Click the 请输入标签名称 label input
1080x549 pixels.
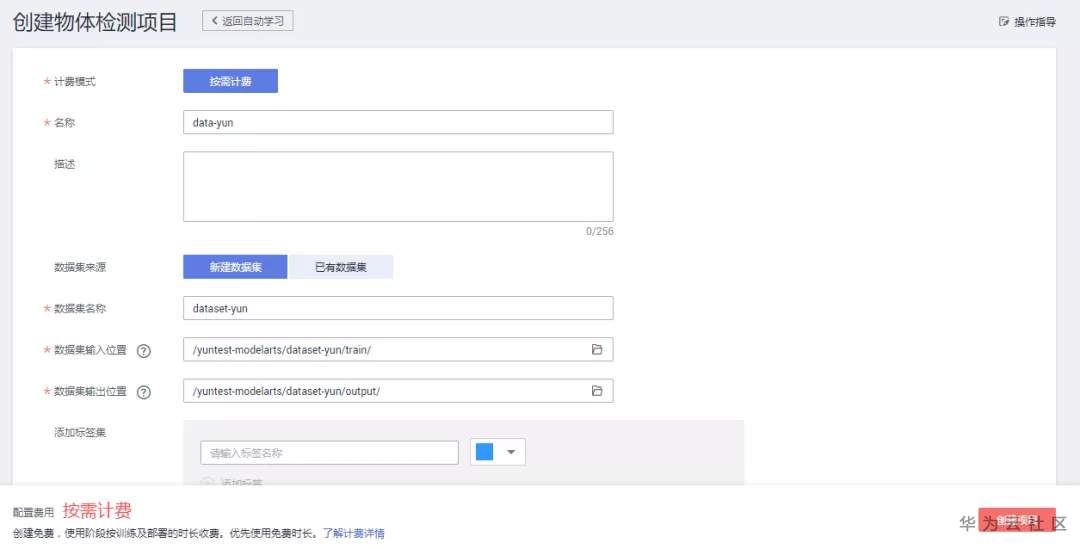(329, 453)
